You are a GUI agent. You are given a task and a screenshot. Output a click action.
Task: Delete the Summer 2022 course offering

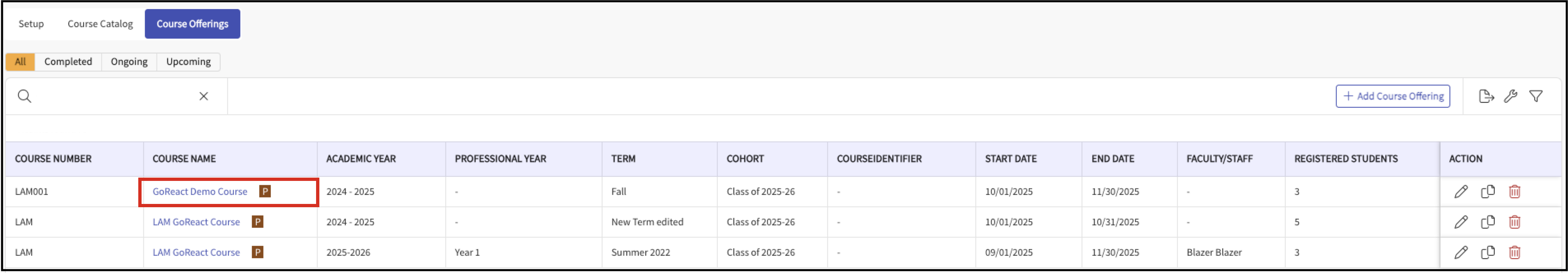point(1514,252)
